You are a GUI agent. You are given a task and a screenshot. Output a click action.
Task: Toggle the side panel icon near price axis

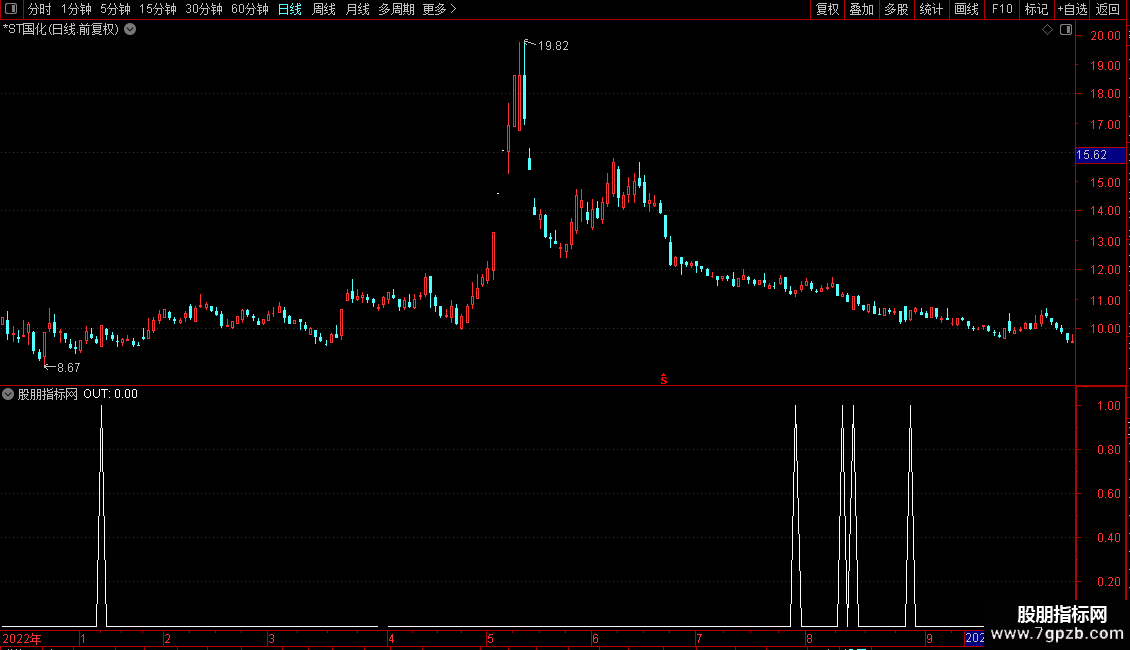click(1066, 30)
